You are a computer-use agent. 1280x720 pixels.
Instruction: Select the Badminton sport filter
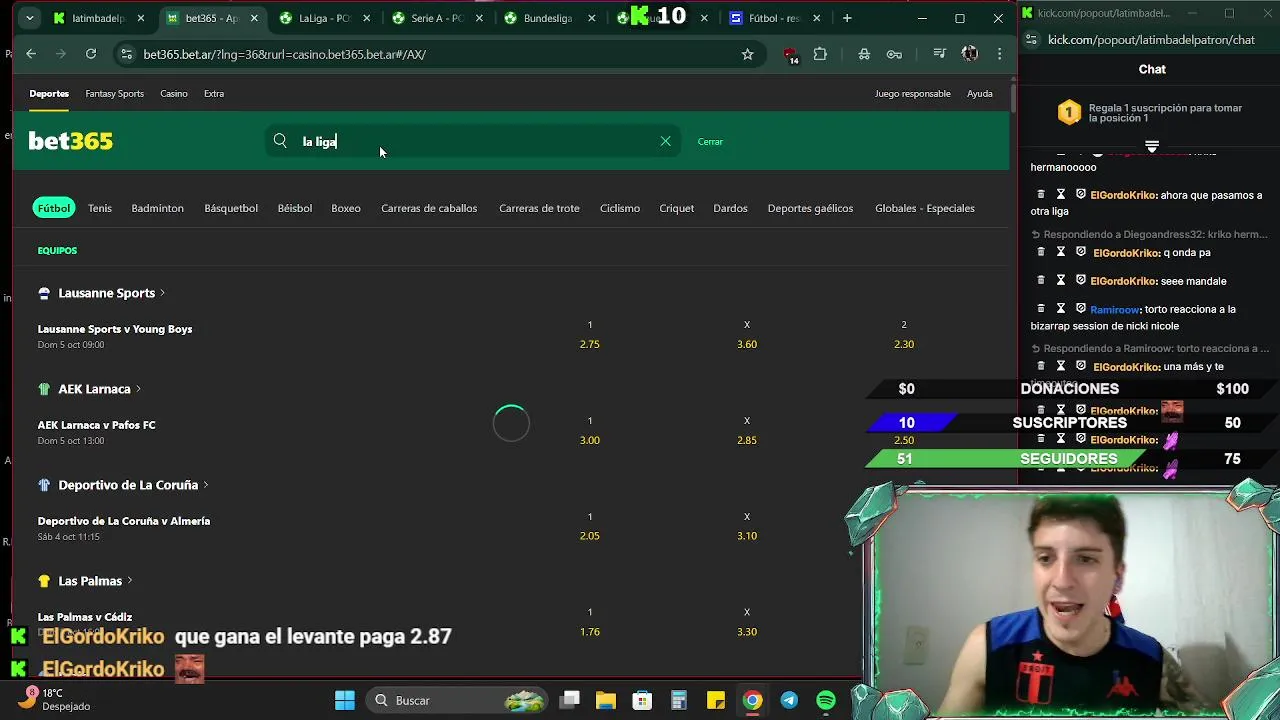click(157, 208)
